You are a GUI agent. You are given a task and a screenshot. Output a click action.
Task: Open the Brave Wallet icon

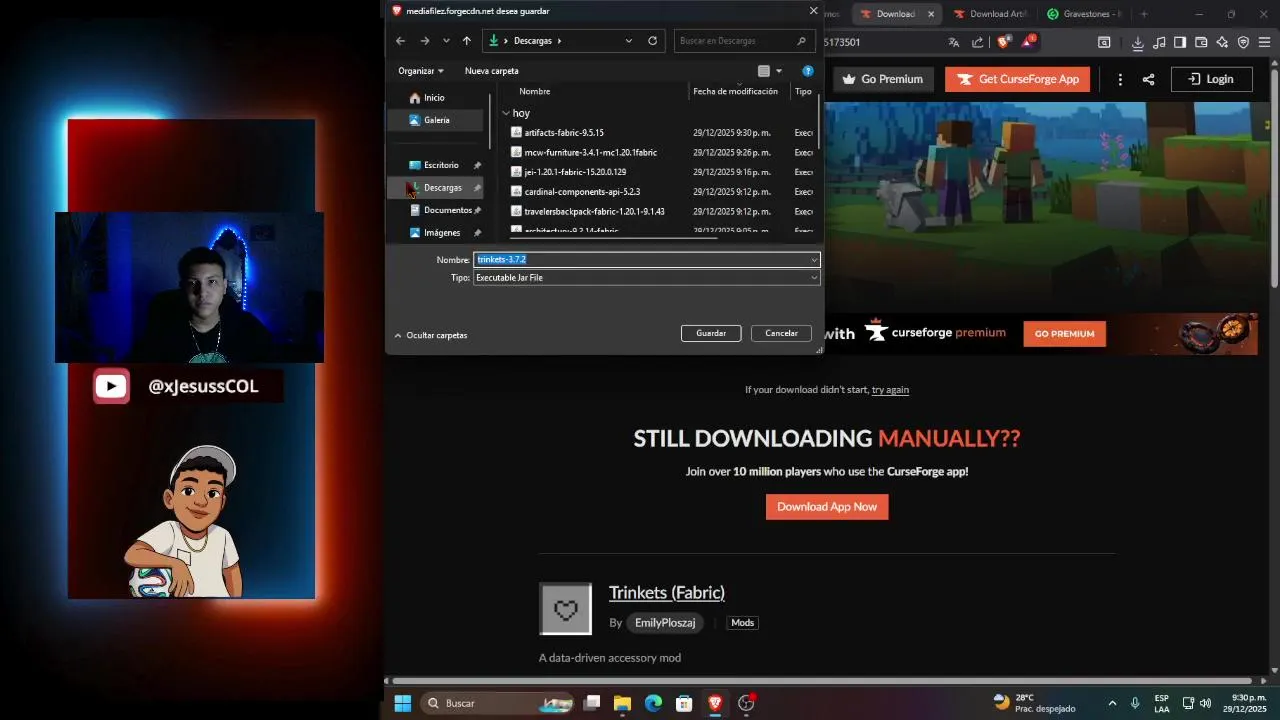click(1201, 42)
